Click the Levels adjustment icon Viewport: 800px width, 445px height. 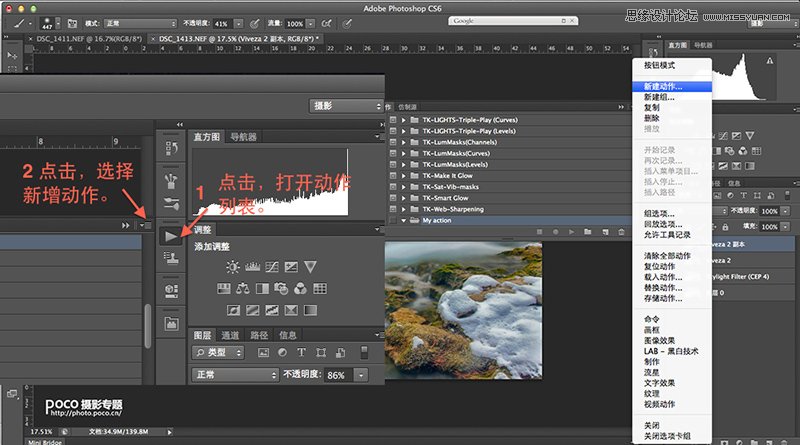click(x=253, y=267)
